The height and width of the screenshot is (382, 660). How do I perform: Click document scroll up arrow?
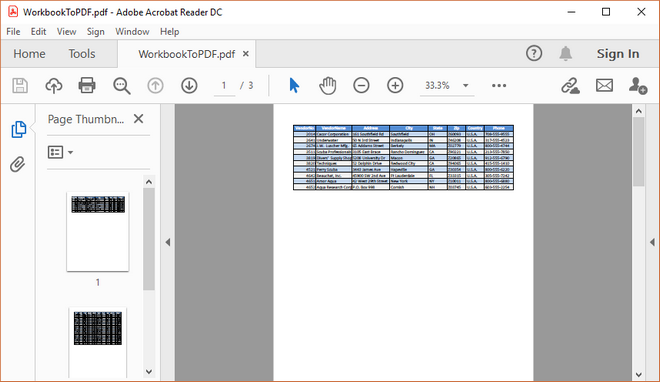[x=639, y=111]
